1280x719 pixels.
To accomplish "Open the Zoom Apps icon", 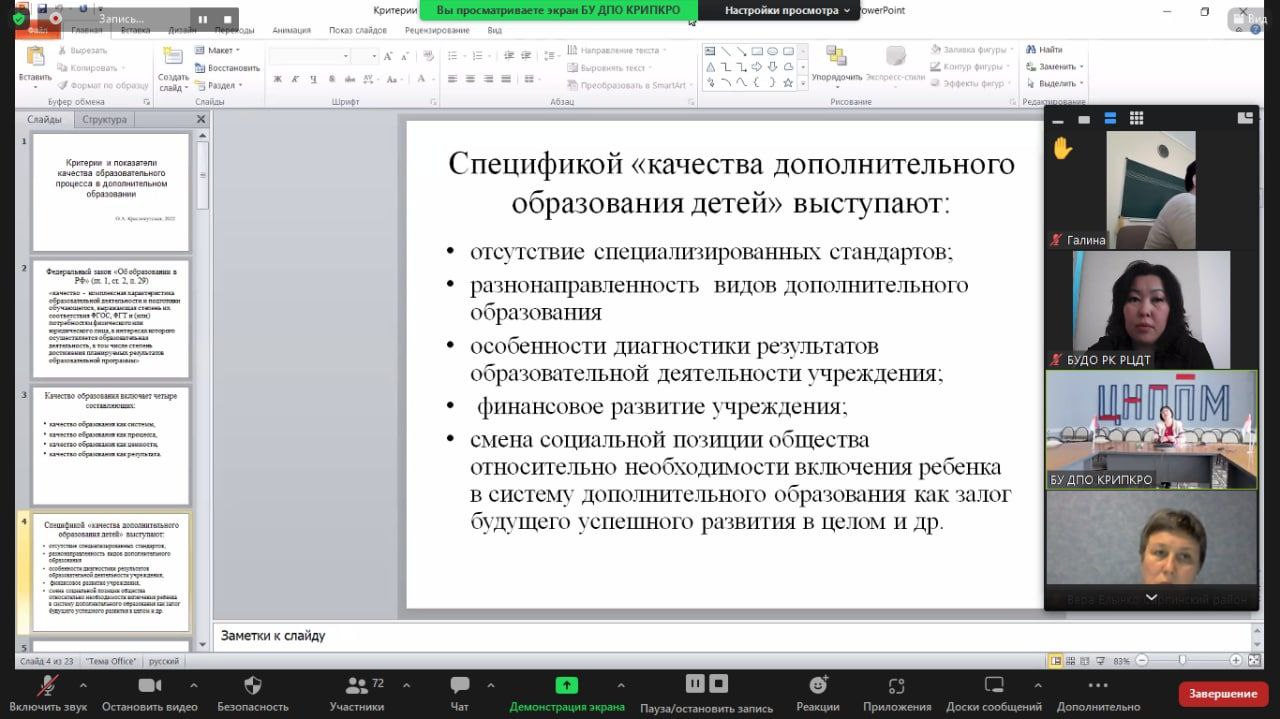I will 896,686.
